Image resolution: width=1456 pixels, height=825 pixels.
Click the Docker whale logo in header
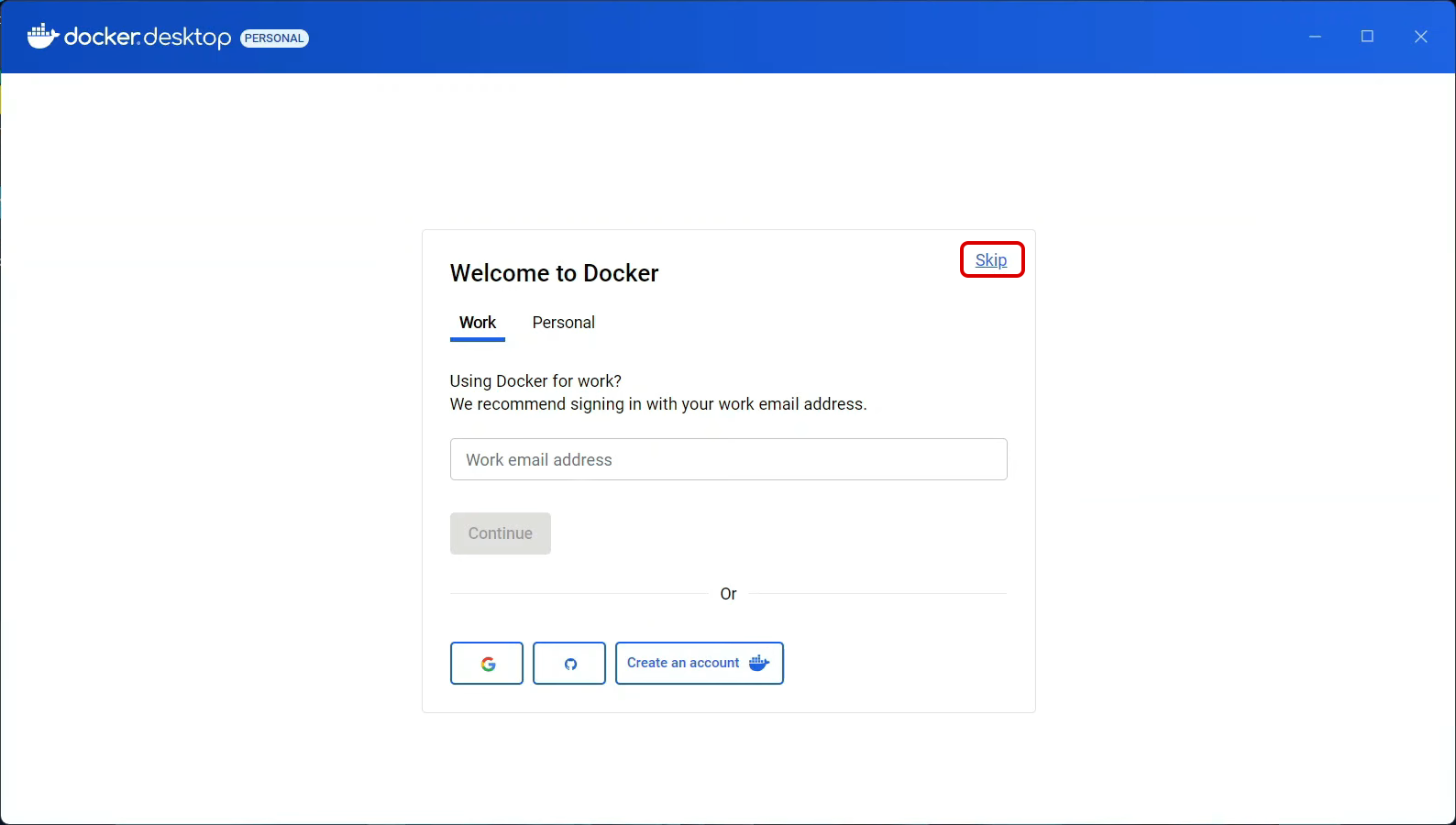click(x=43, y=37)
